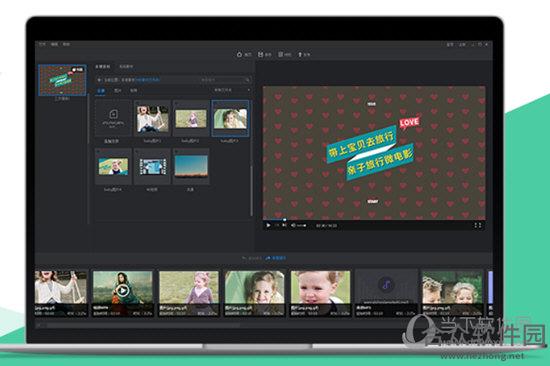Click the blue link in media location bar
The width and height of the screenshot is (550, 366).
(x=148, y=80)
